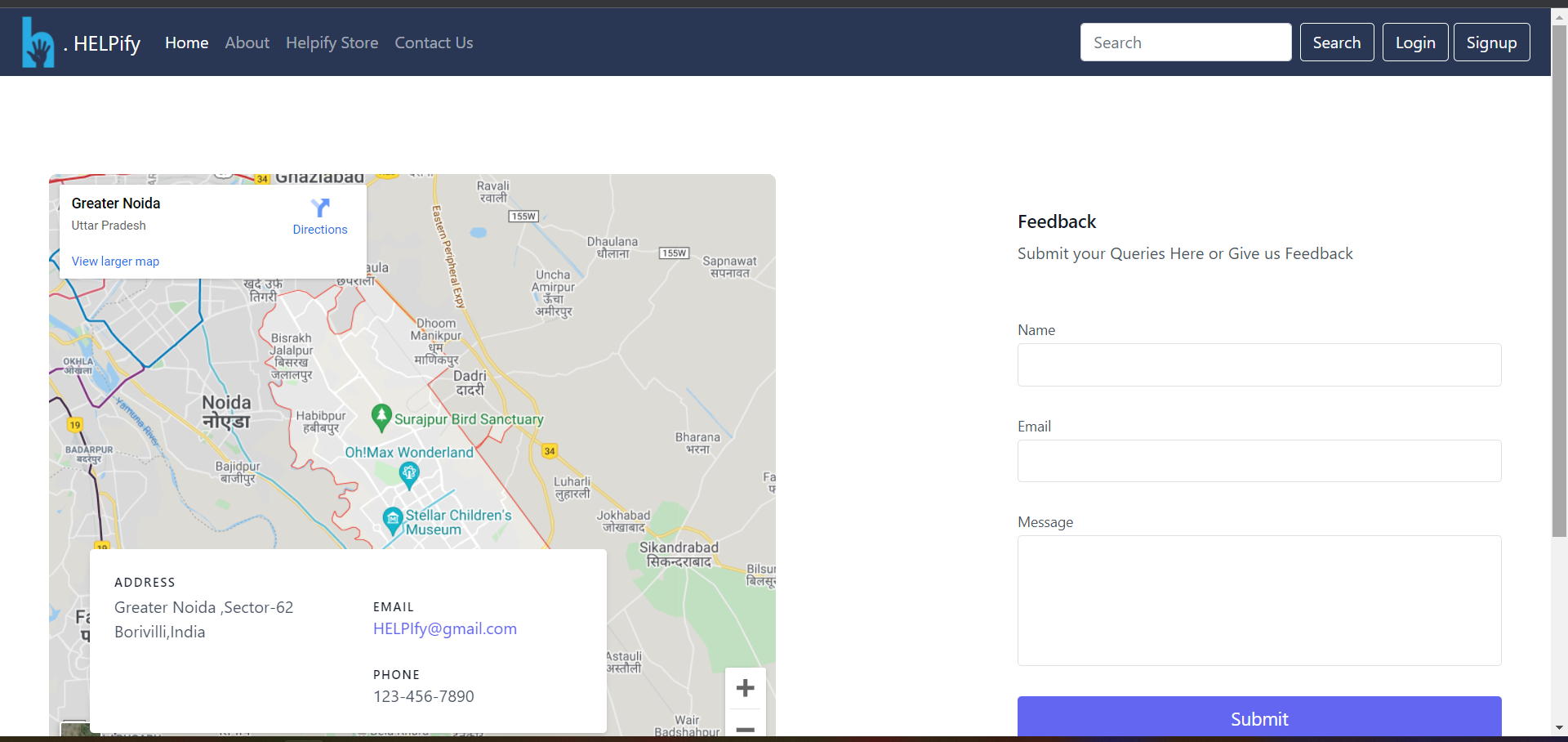Click Oh!Max Wonderland map marker
The height and width of the screenshot is (742, 1568).
(409, 475)
